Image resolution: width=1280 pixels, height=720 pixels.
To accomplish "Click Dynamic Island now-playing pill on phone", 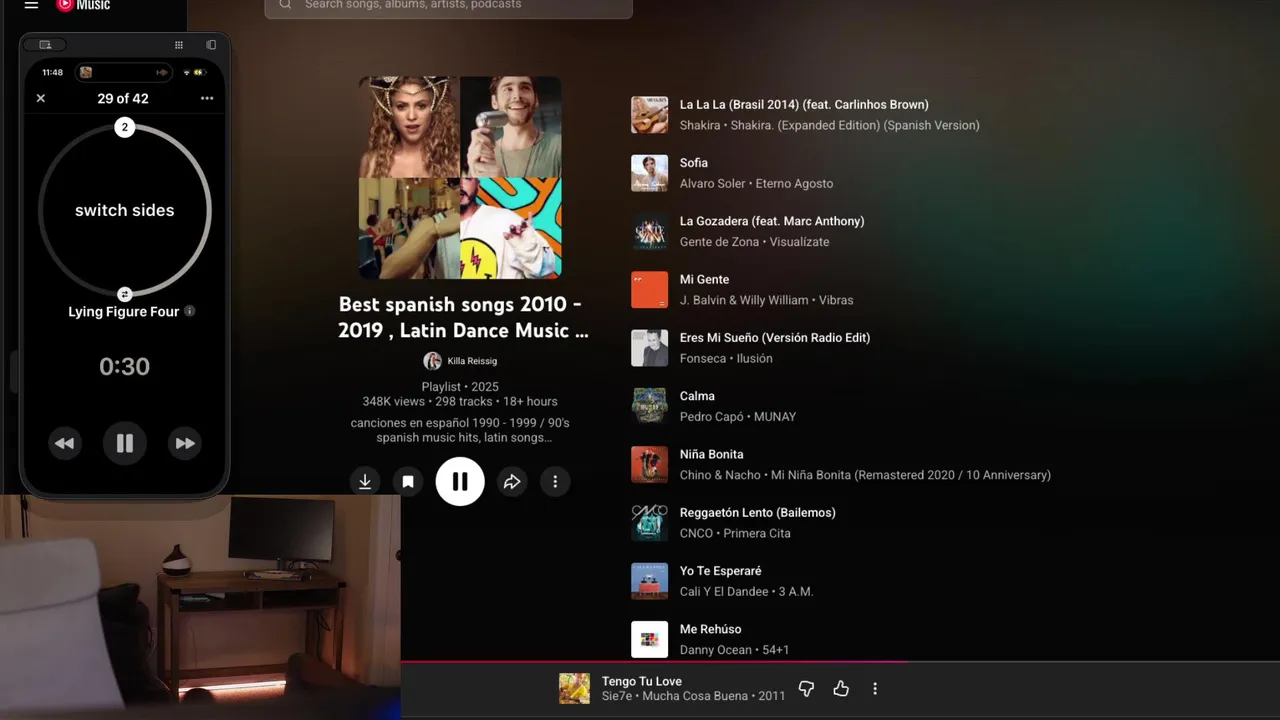I will 124,72.
